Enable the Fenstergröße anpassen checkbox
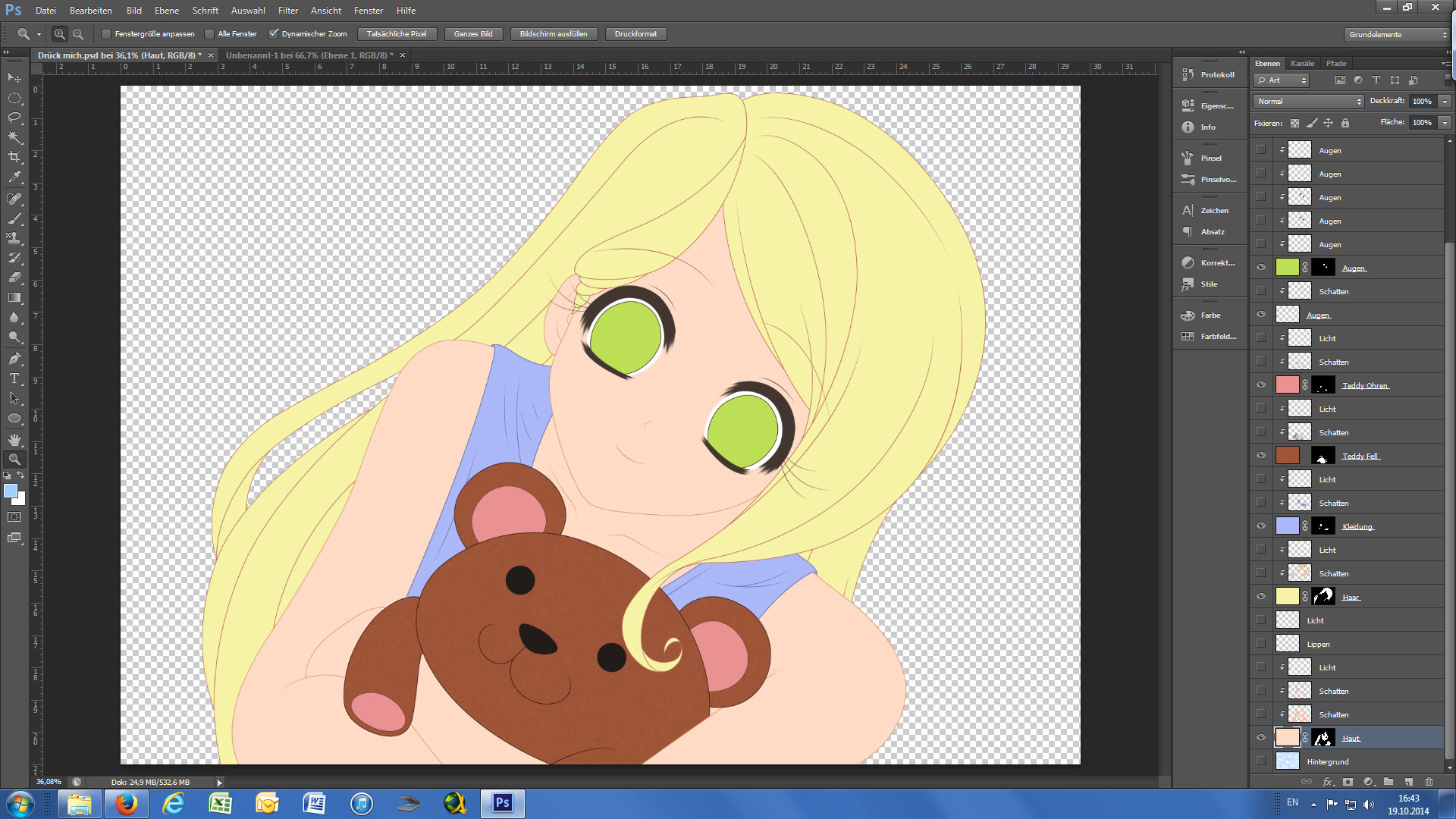This screenshot has width=1456, height=819. point(106,34)
